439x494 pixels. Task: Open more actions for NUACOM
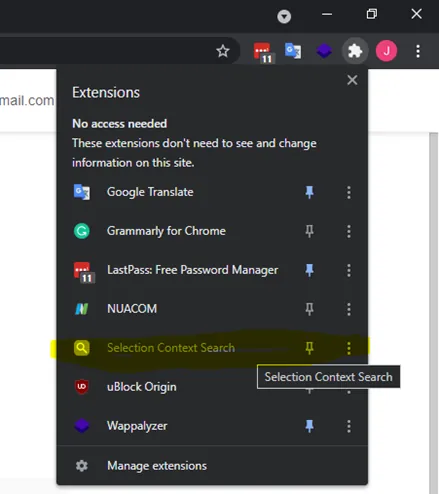coord(349,309)
